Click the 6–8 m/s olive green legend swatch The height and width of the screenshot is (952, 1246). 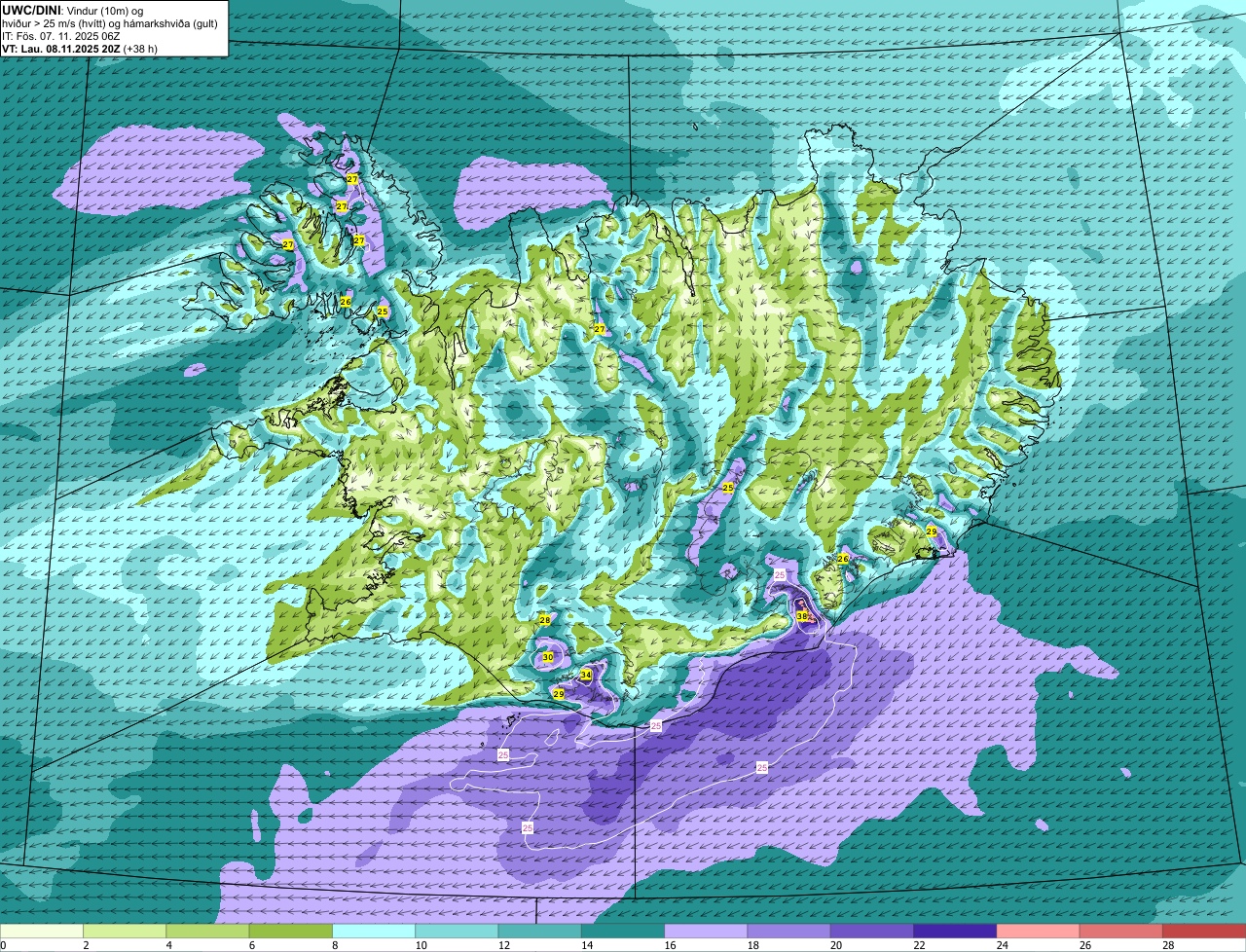(291, 931)
